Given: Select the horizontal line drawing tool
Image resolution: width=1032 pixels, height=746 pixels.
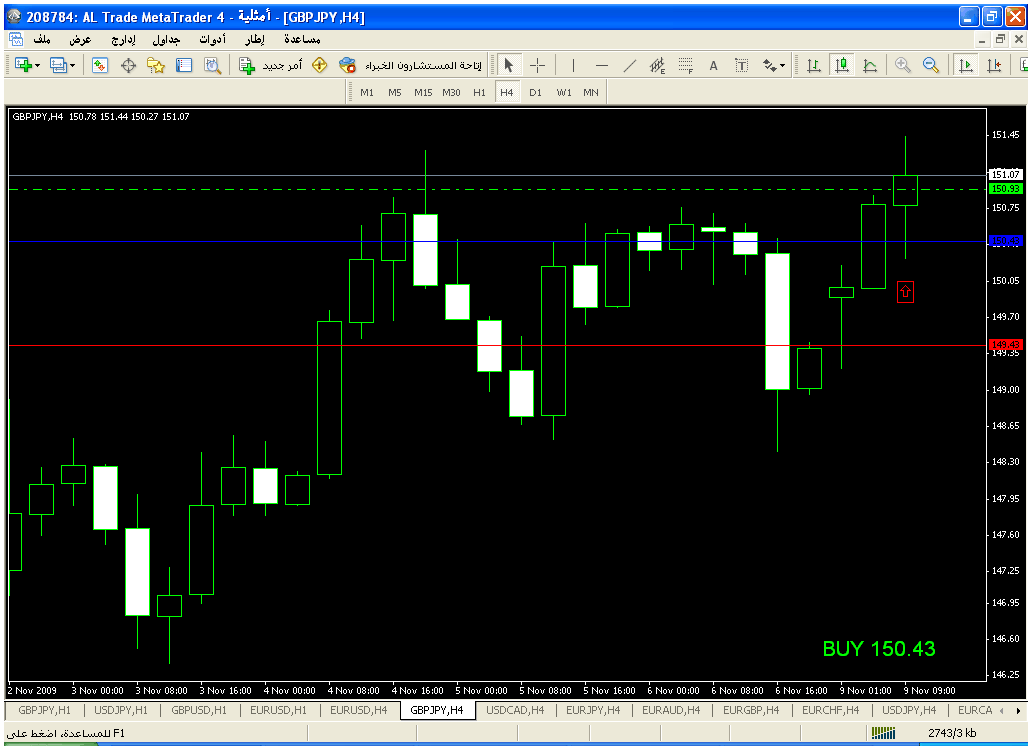Looking at the screenshot, I should 601,65.
